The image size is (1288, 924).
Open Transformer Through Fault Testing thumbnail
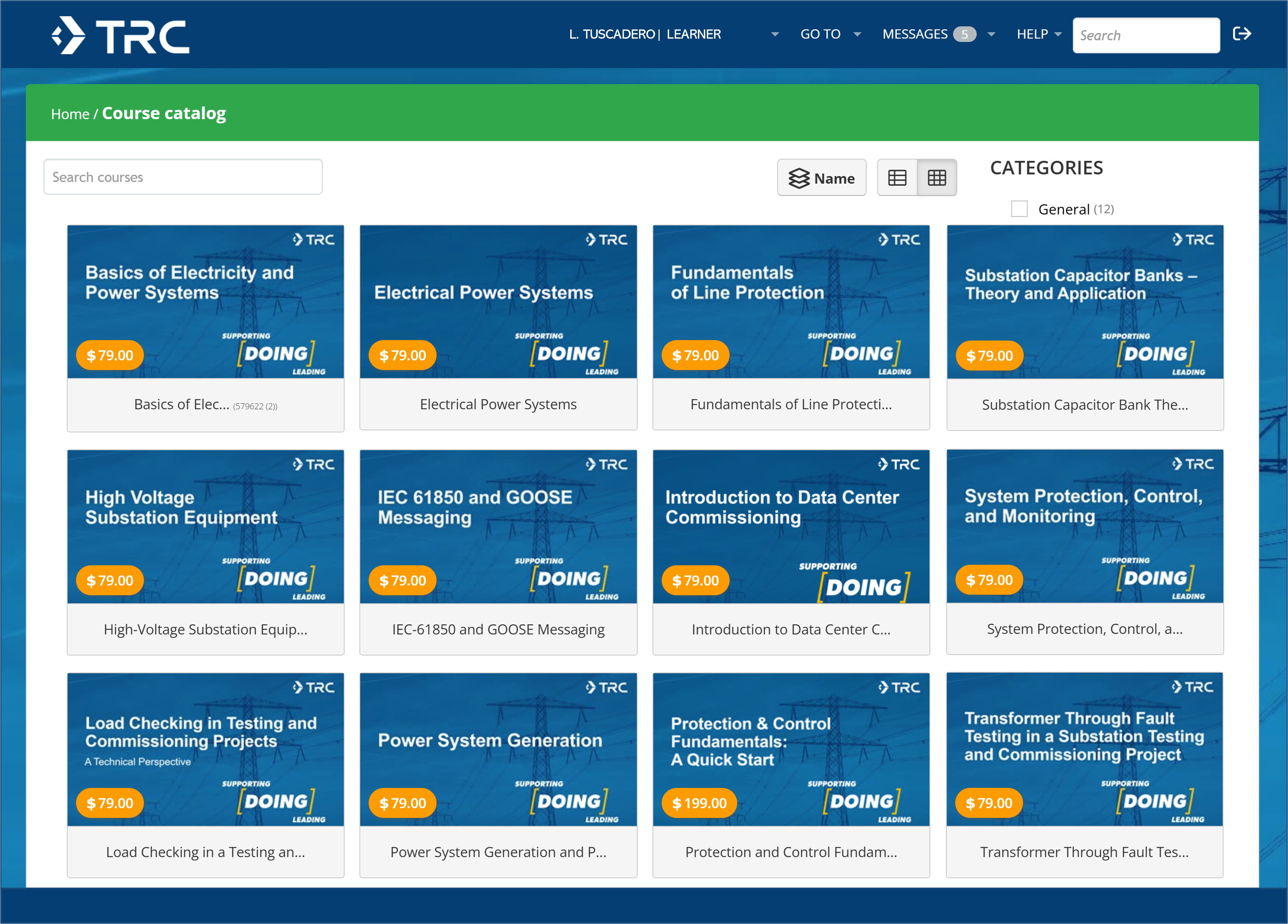coord(1085,750)
